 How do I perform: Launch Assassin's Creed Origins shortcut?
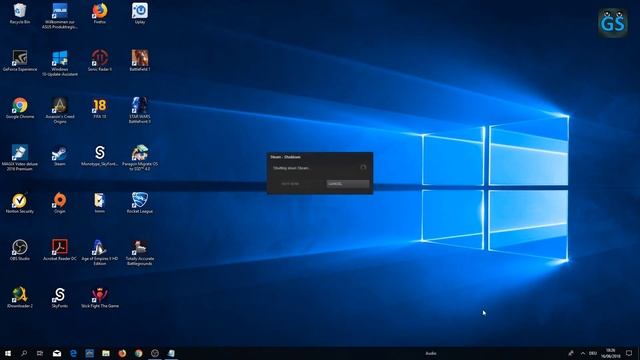pyautogui.click(x=60, y=110)
